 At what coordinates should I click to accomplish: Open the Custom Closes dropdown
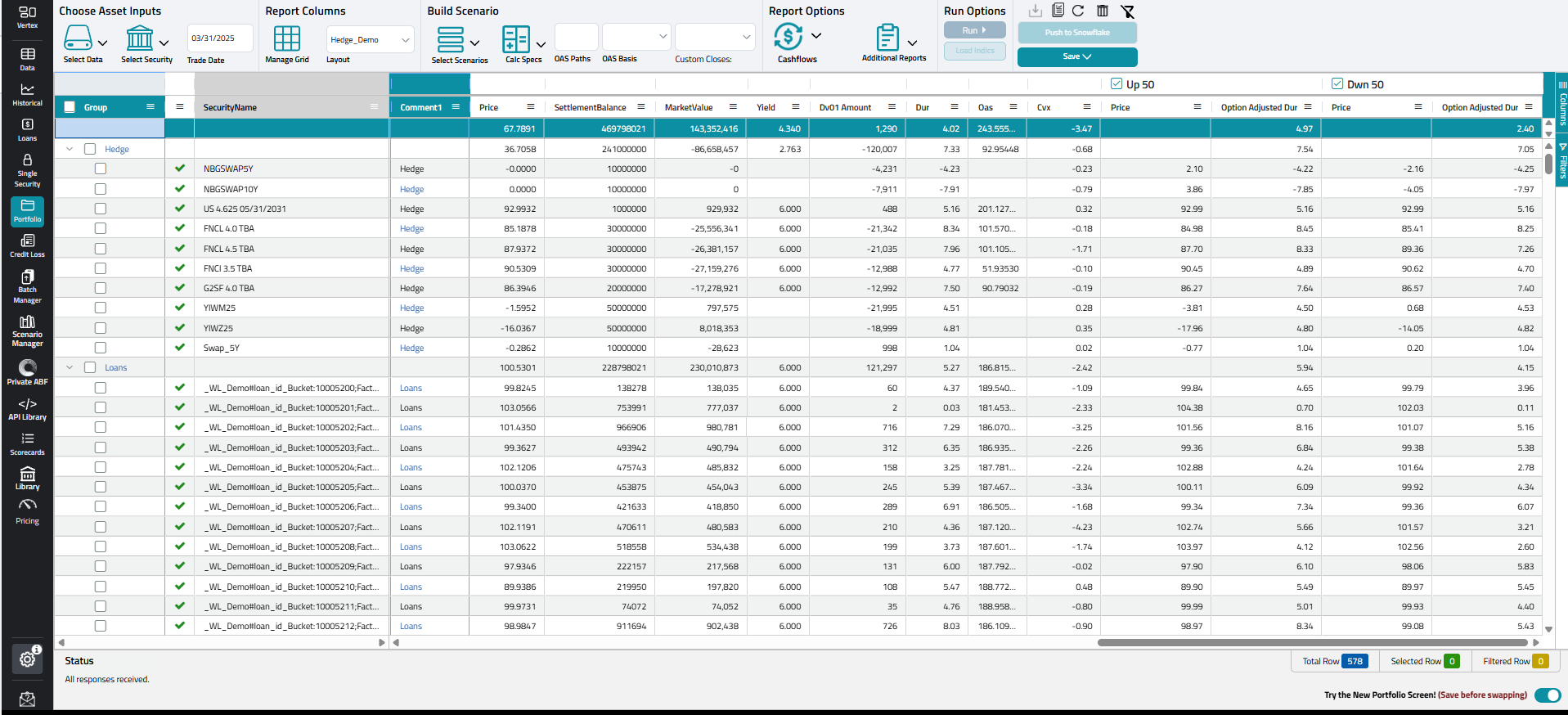[715, 37]
